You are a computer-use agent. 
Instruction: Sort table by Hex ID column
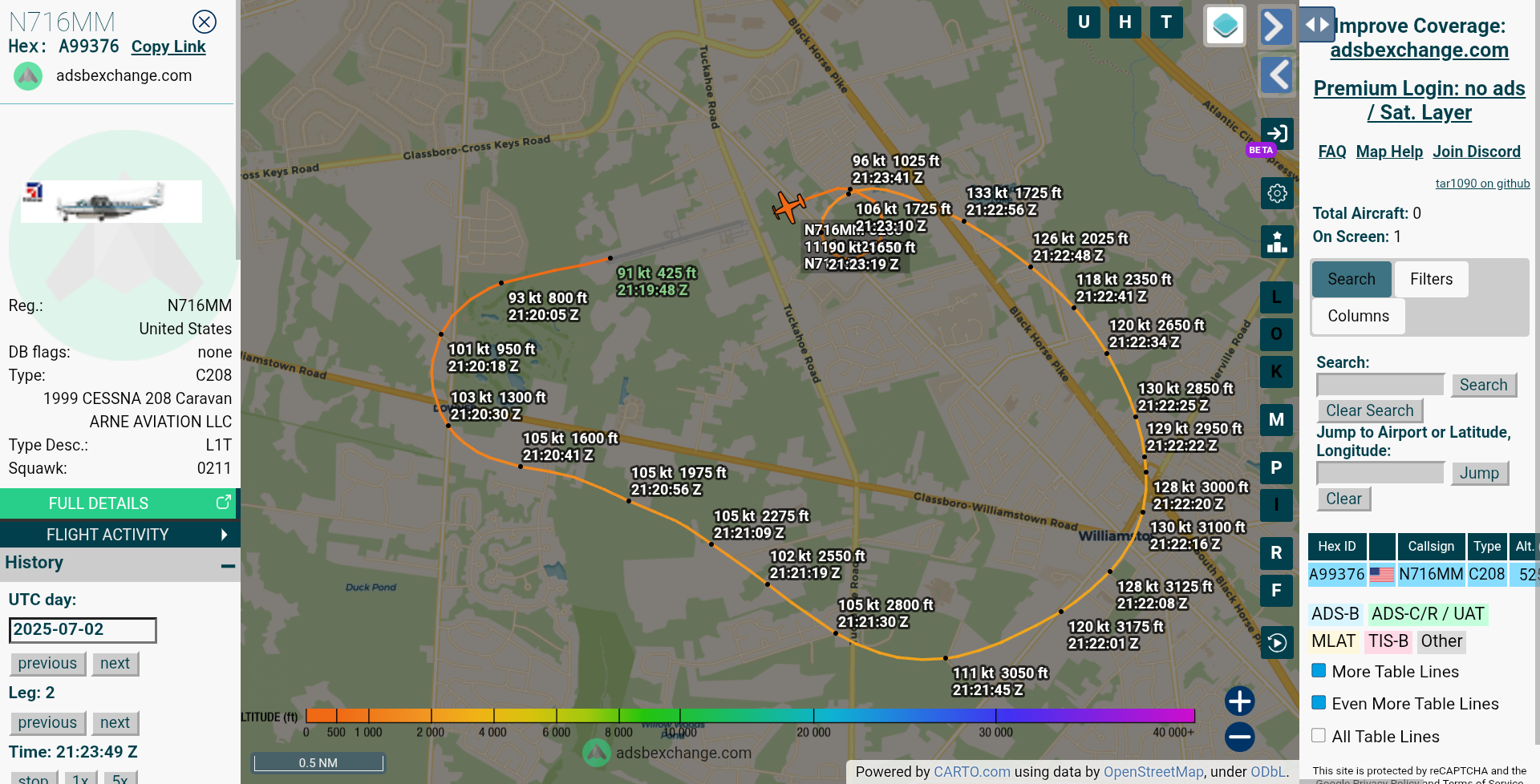coord(1337,546)
